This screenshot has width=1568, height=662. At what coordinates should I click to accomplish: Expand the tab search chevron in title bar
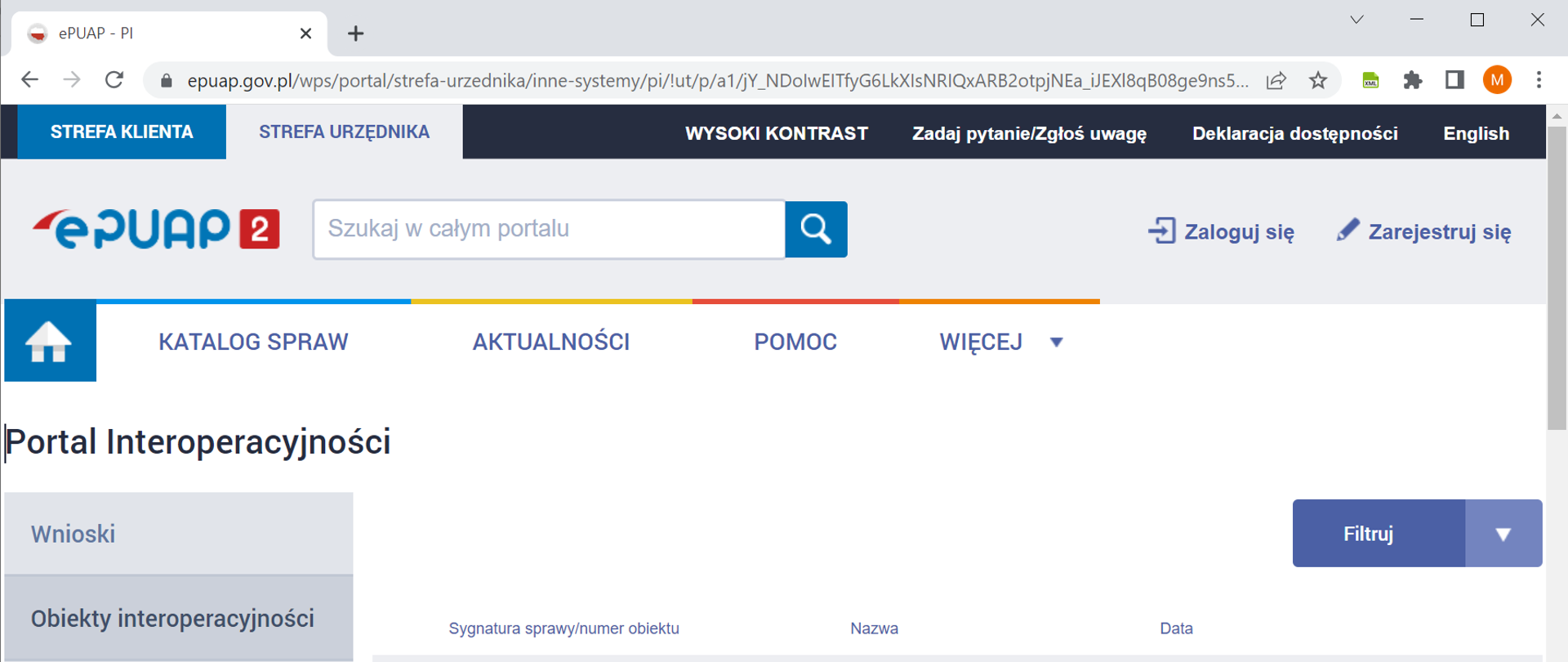tap(1356, 20)
